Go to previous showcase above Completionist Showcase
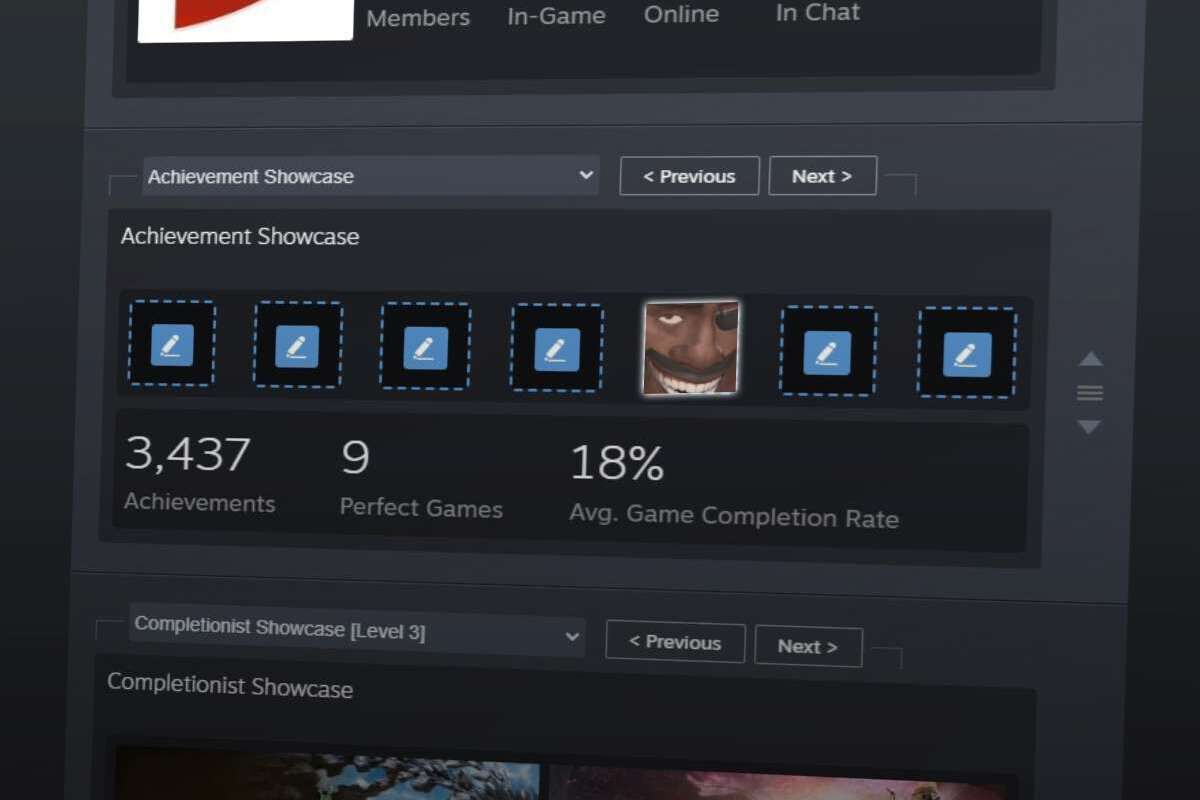The image size is (1200, 800). pos(675,643)
